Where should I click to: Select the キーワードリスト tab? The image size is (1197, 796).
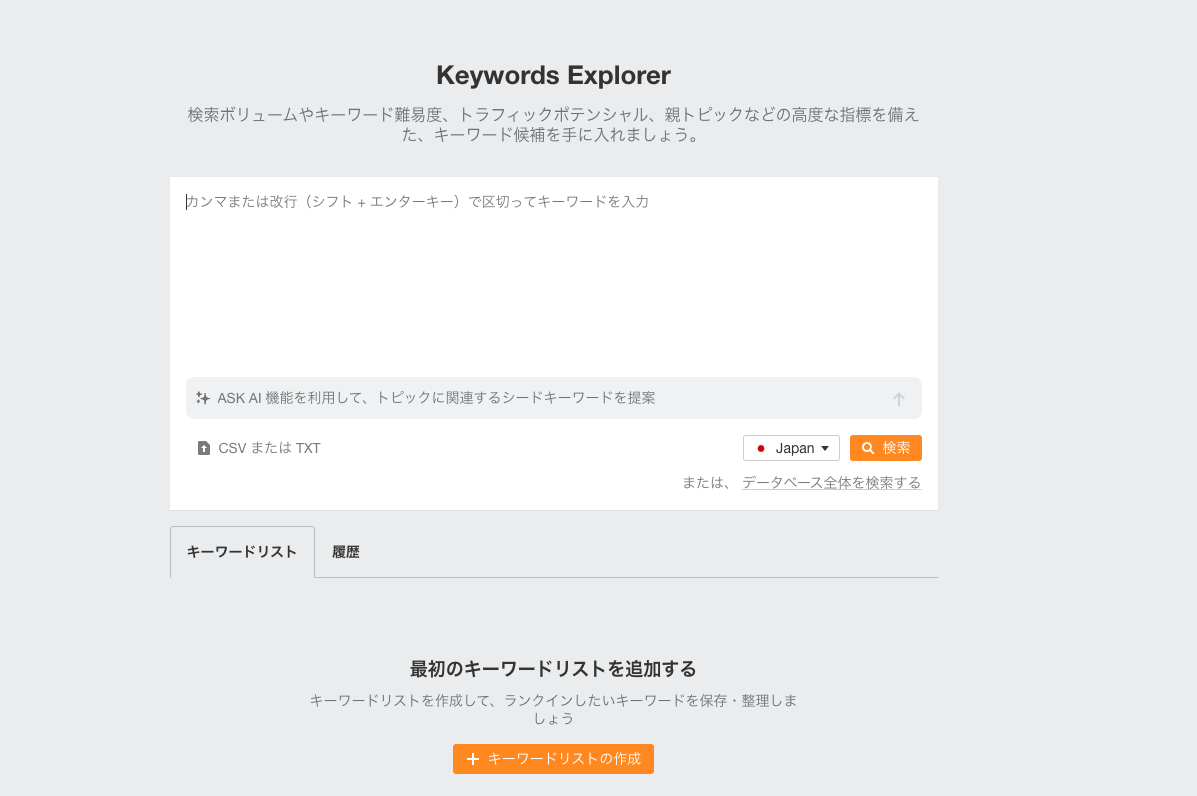coord(242,551)
